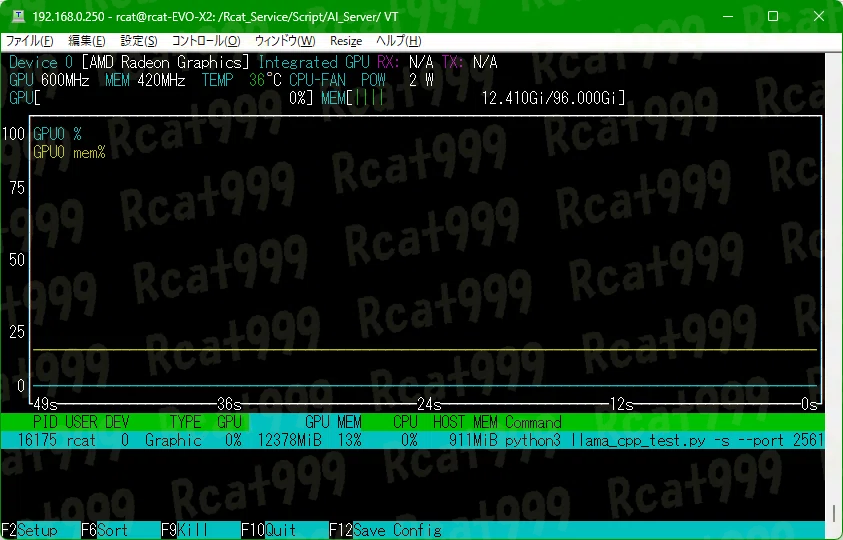
Task: Click the USER column header
Action: click(x=81, y=422)
